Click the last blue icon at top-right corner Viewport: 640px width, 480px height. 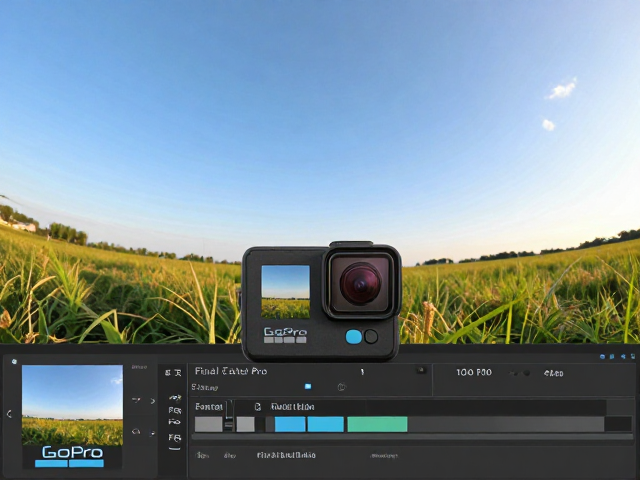(x=633, y=357)
